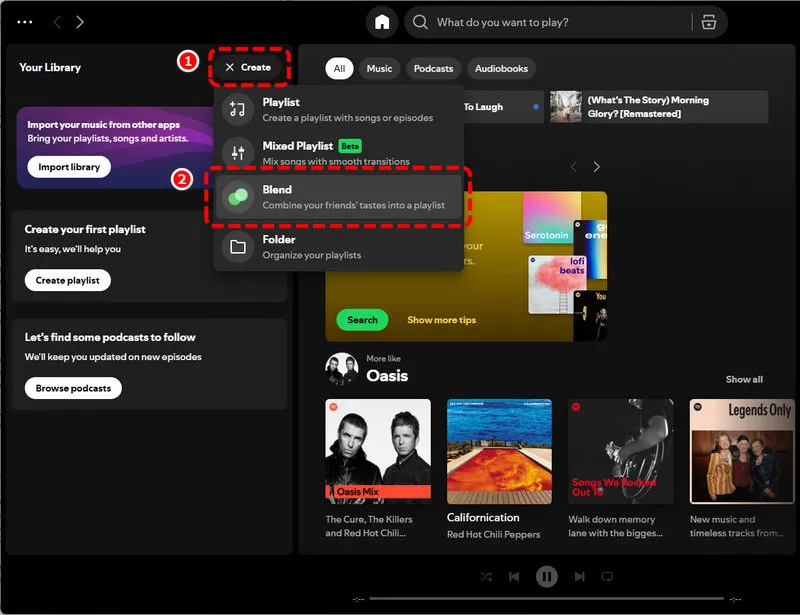Click 'Create your first playlist' text

coord(85,229)
